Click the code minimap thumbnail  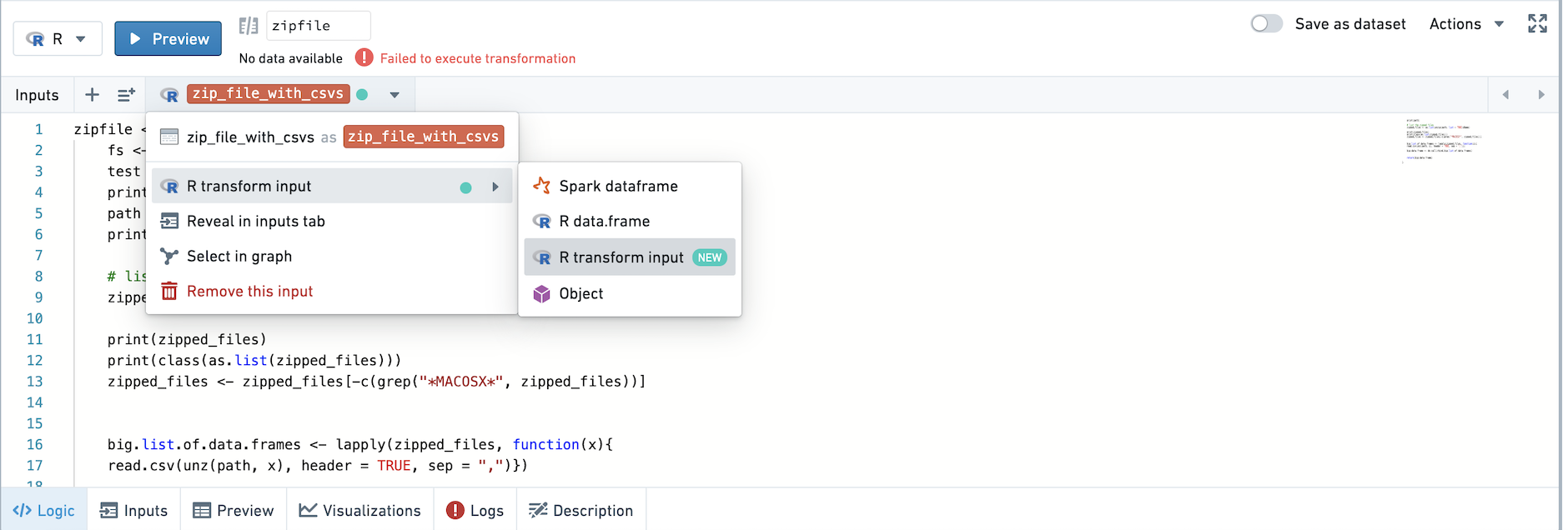[1443, 140]
